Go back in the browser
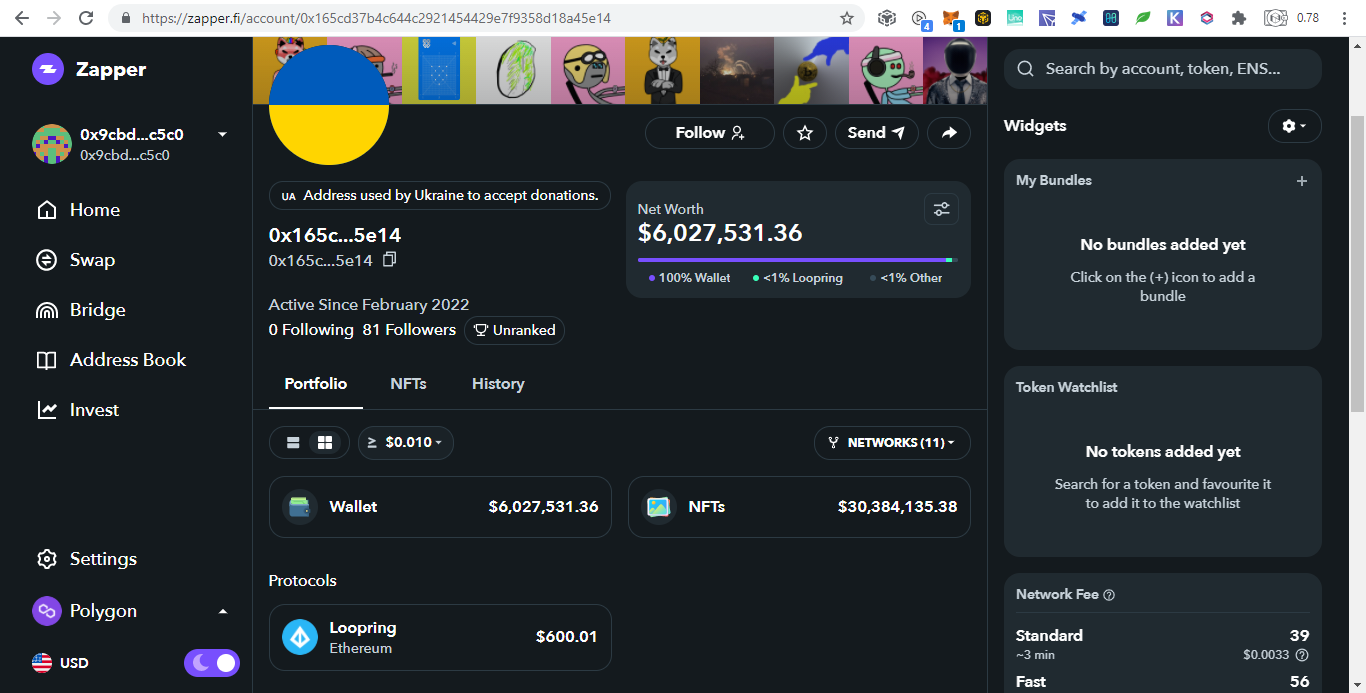Viewport: 1366px width, 693px height. coord(22,18)
